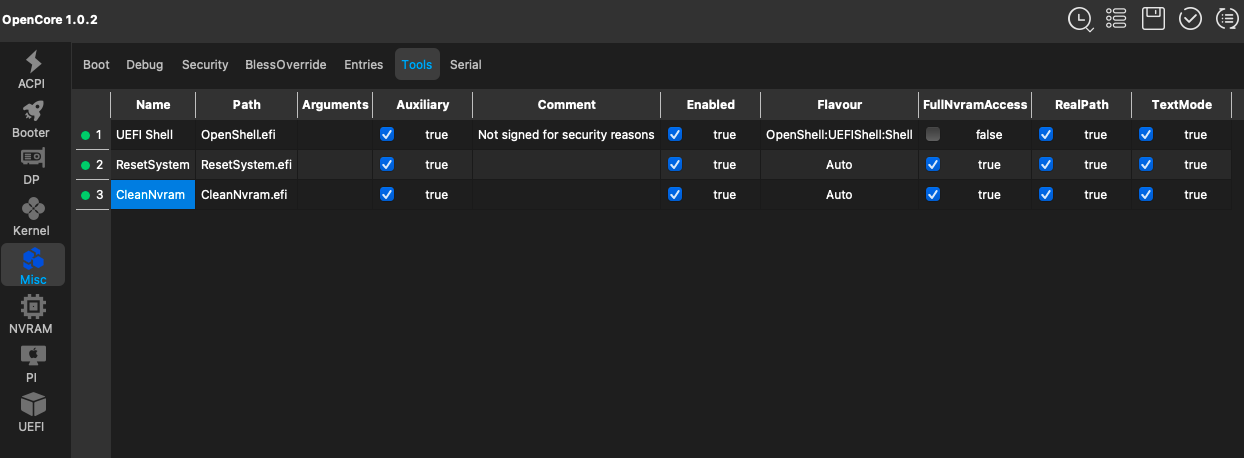Image resolution: width=1244 pixels, height=458 pixels.
Task: Switch to the Serial tab
Action: [x=466, y=65]
